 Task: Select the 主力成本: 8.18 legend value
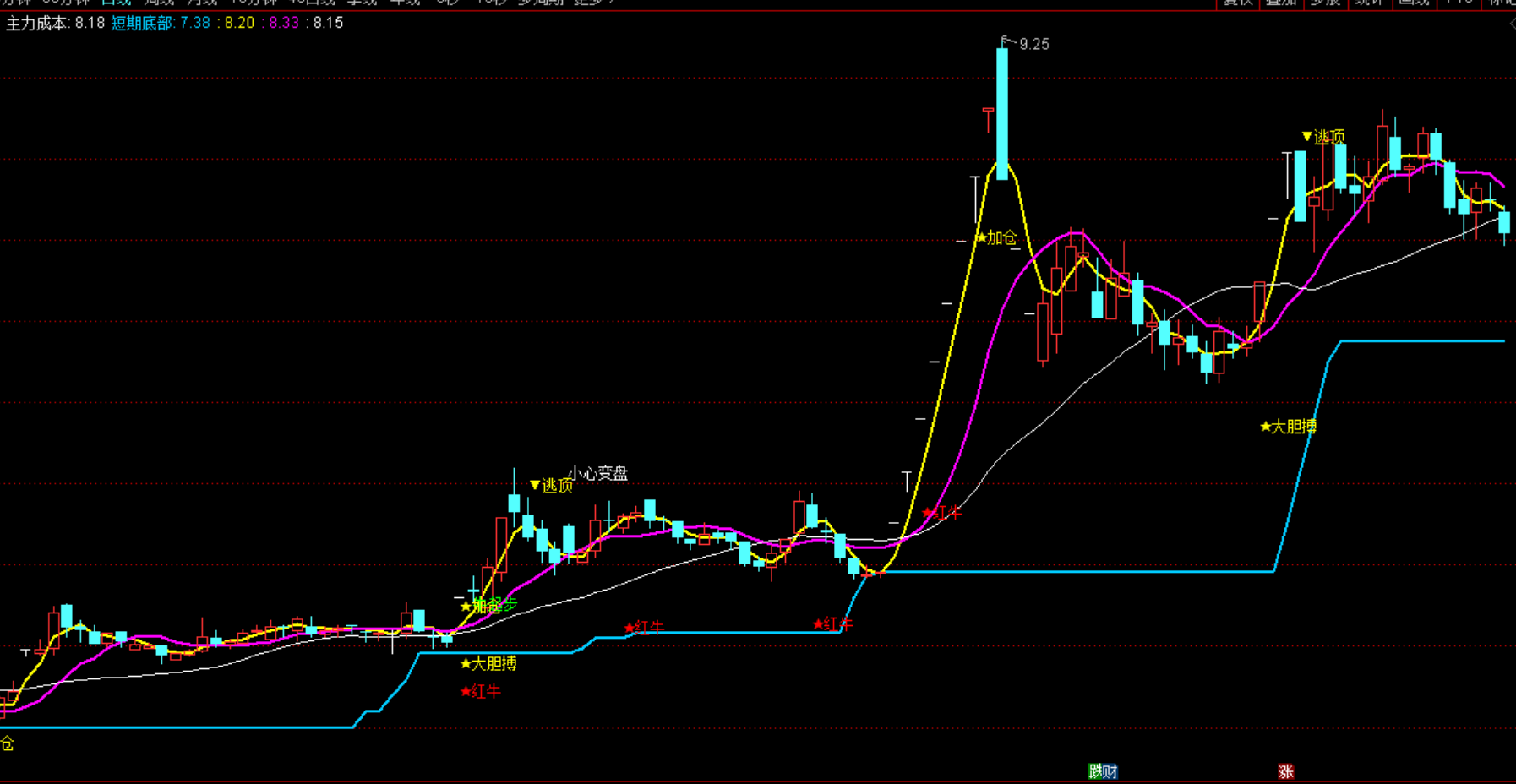coord(56,24)
